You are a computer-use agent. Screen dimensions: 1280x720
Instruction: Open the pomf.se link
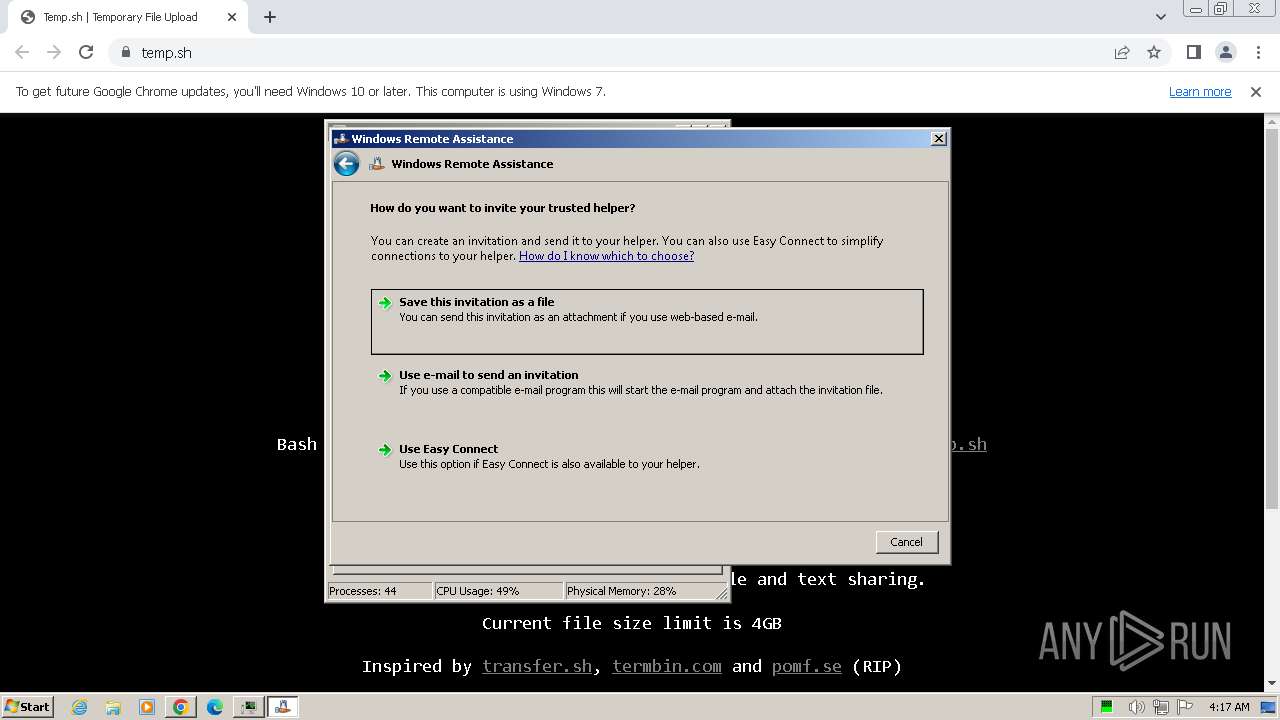(x=807, y=666)
